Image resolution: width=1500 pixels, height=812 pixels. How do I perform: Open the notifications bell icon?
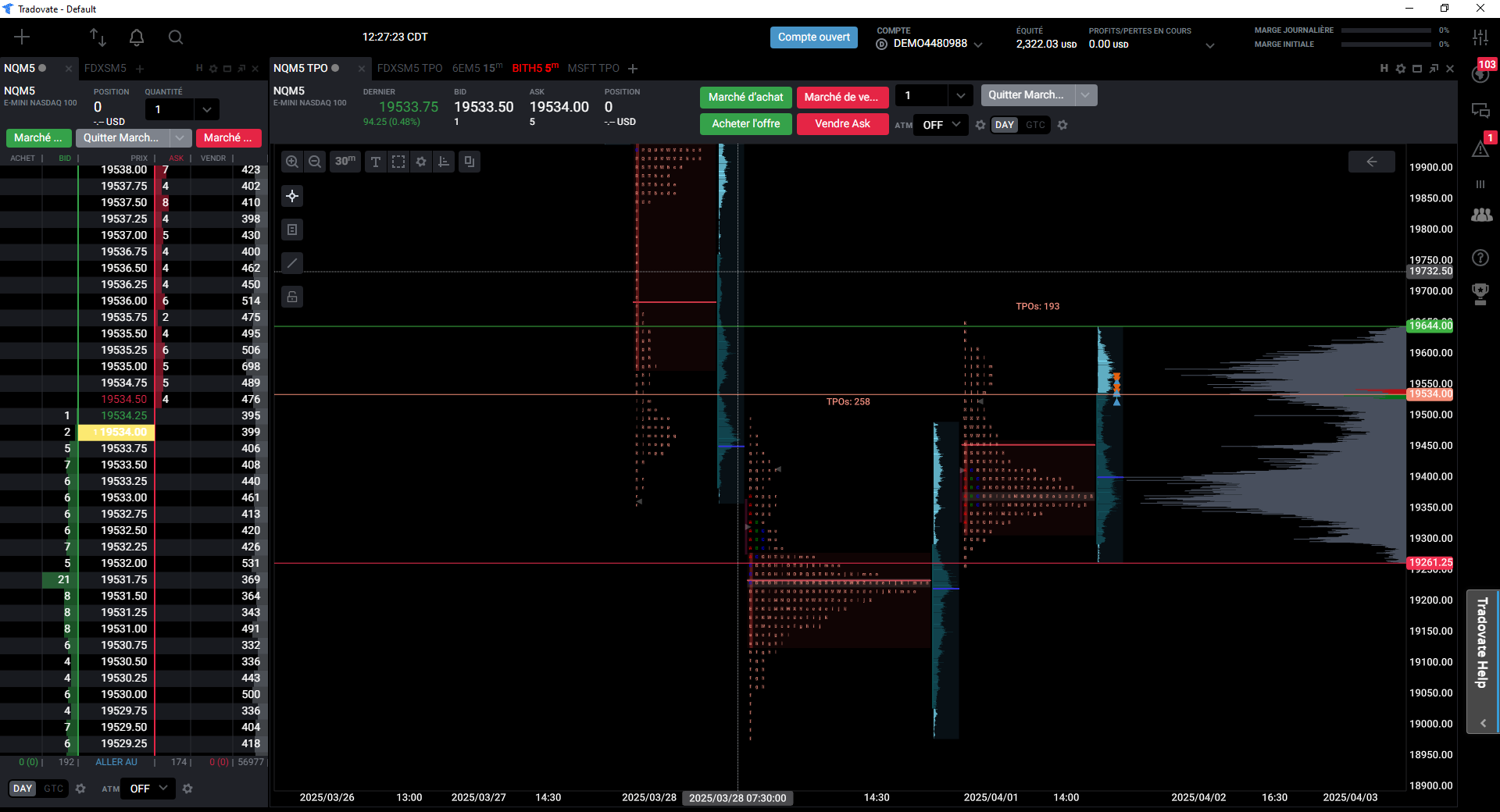pos(137,37)
